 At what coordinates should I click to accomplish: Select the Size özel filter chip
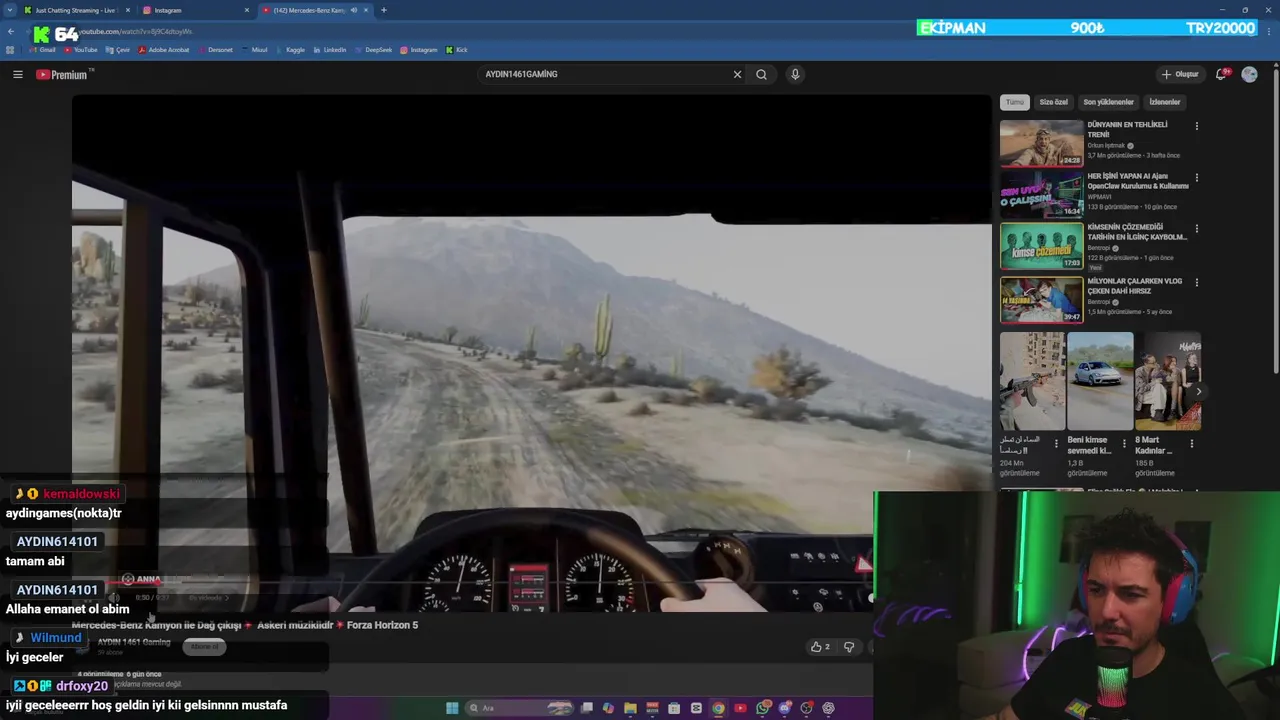pos(1053,102)
